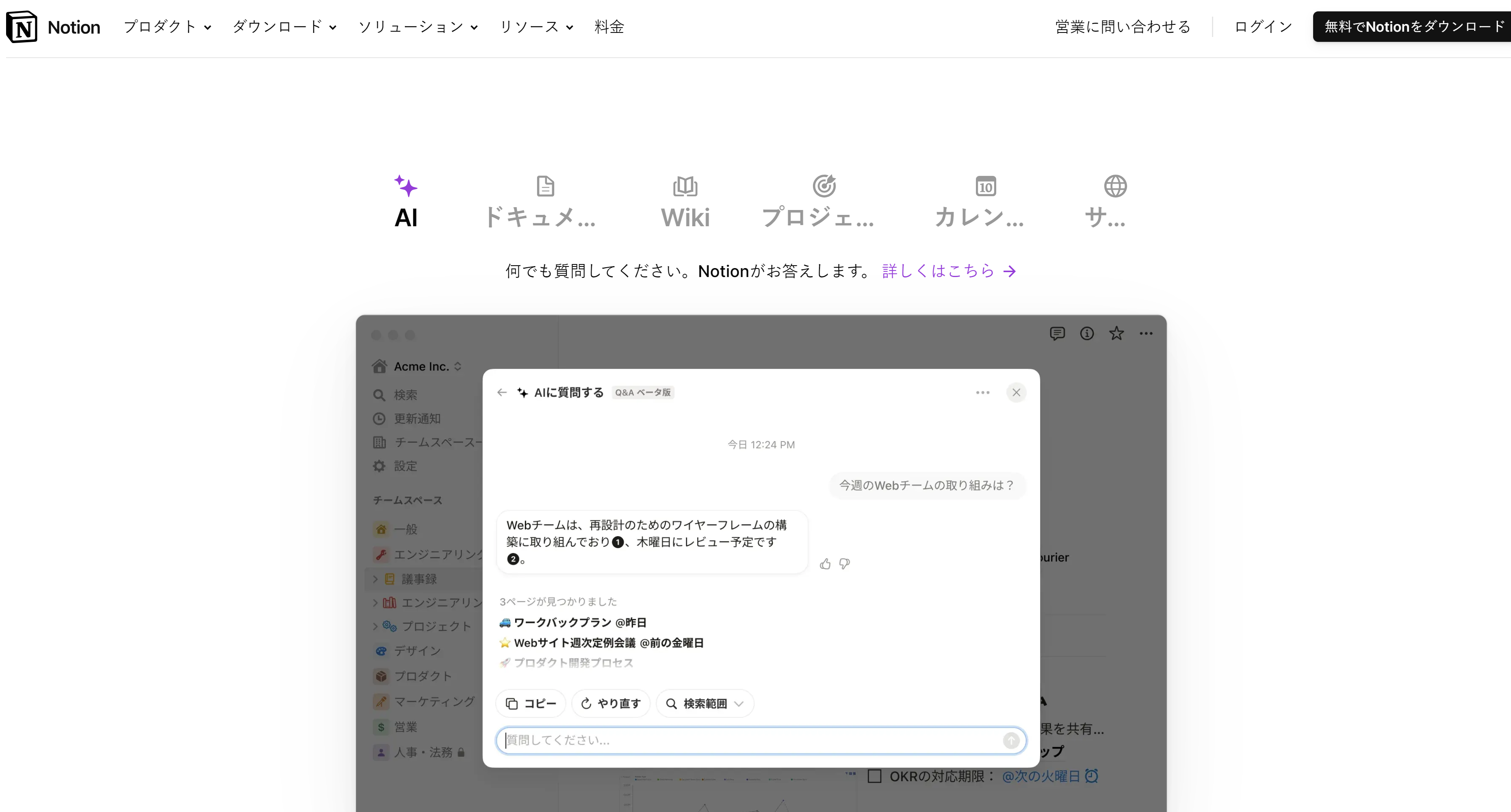Click the star favorite icon
Viewport: 1511px width, 812px height.
[1116, 333]
